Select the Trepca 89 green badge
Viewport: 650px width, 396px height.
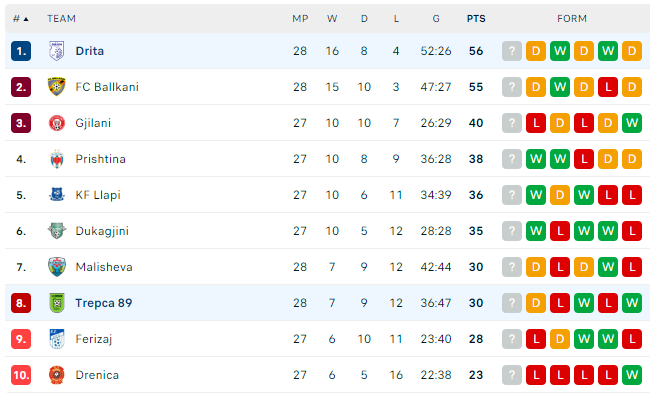[57, 303]
